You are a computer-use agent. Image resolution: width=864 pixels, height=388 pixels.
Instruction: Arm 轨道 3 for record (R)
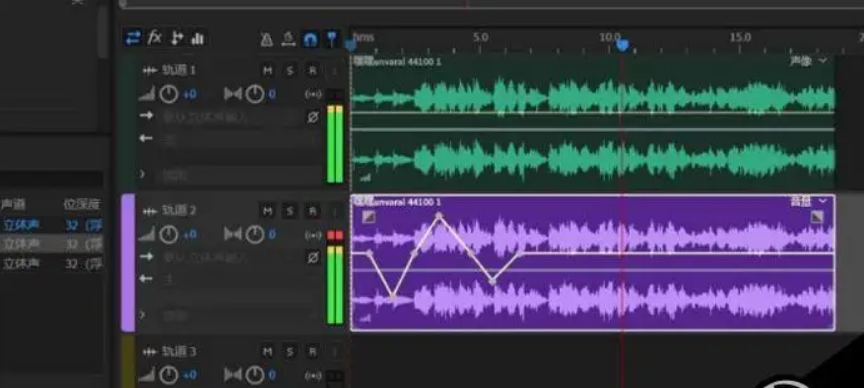point(312,351)
